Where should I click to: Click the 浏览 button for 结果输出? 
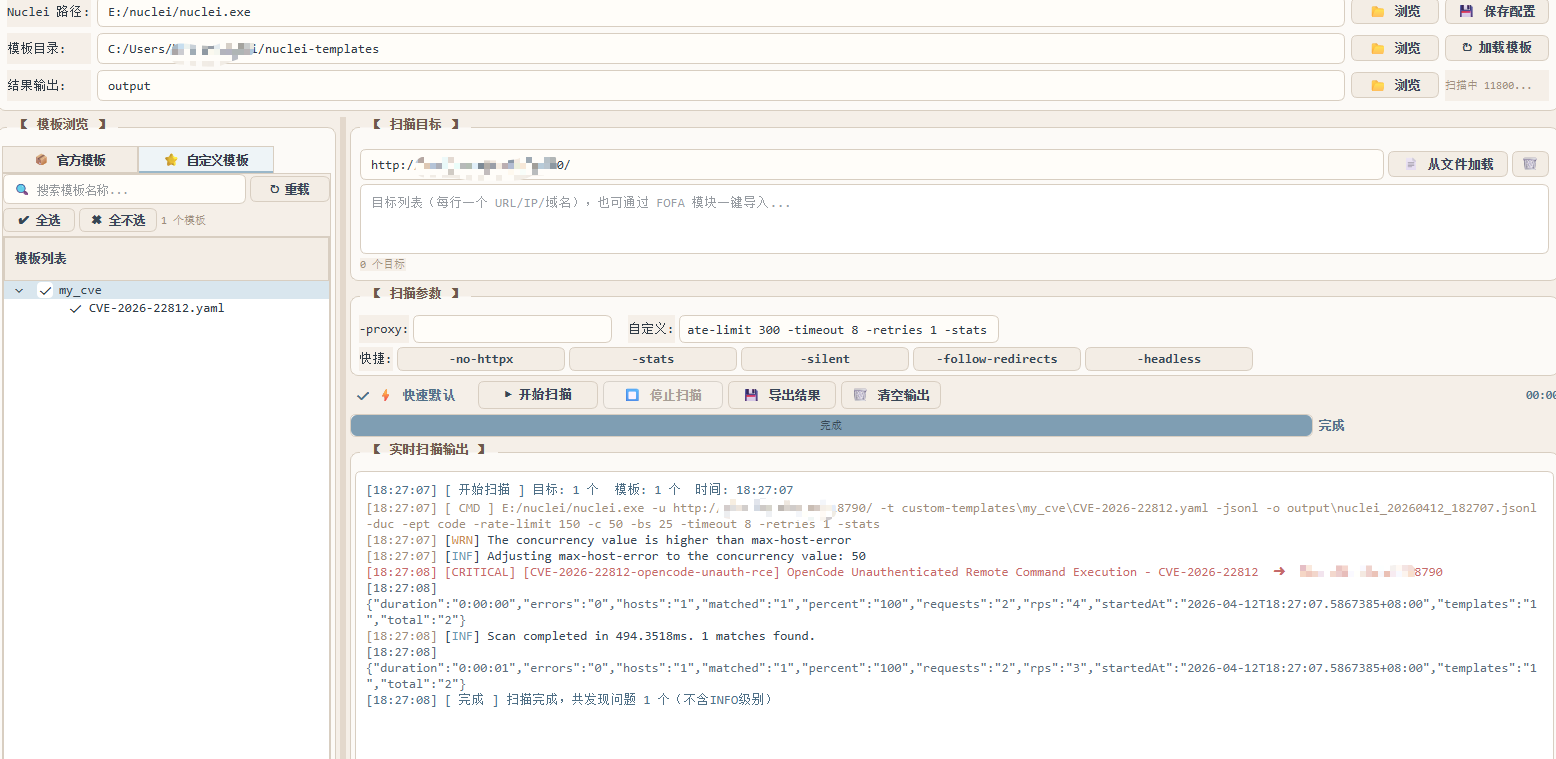pos(1395,86)
